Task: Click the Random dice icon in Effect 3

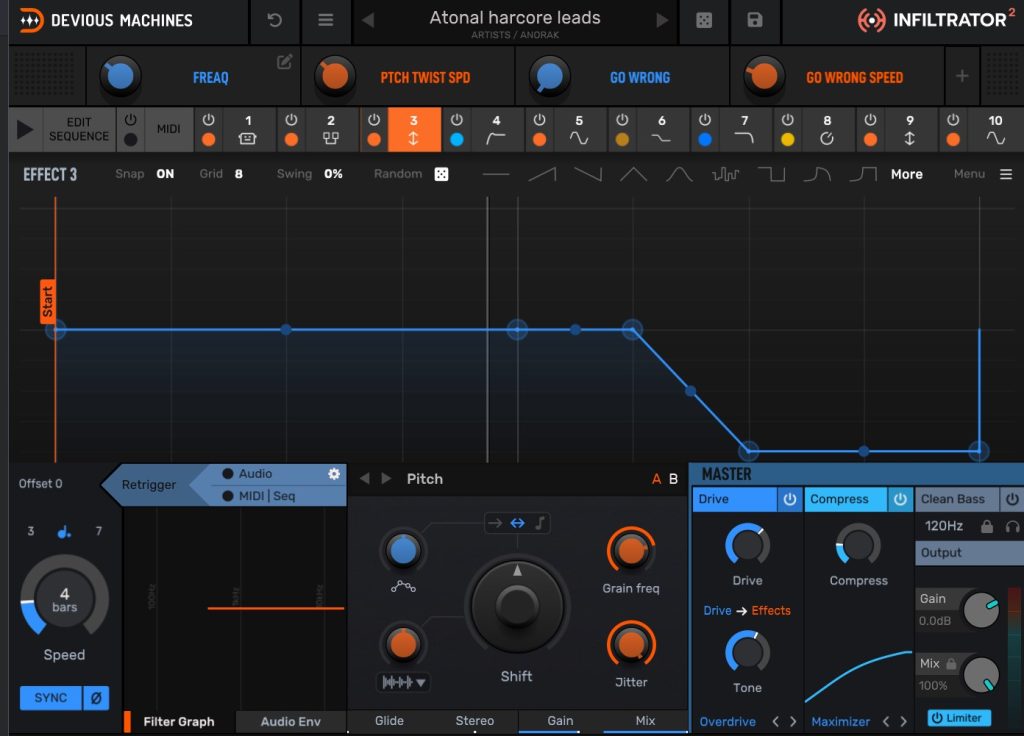Action: pyautogui.click(x=441, y=174)
